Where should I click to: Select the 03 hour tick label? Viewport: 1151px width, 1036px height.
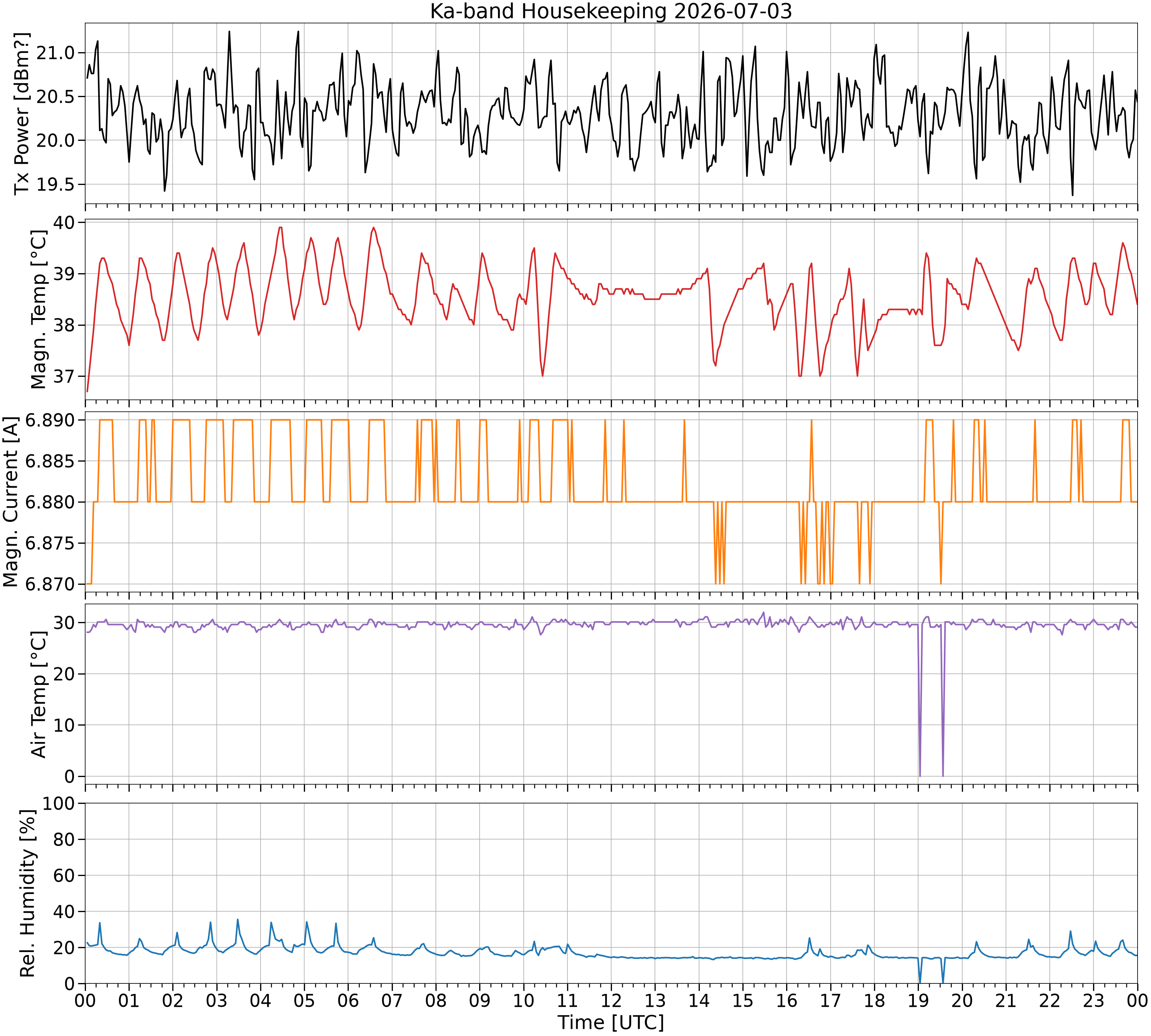pyautogui.click(x=217, y=1000)
